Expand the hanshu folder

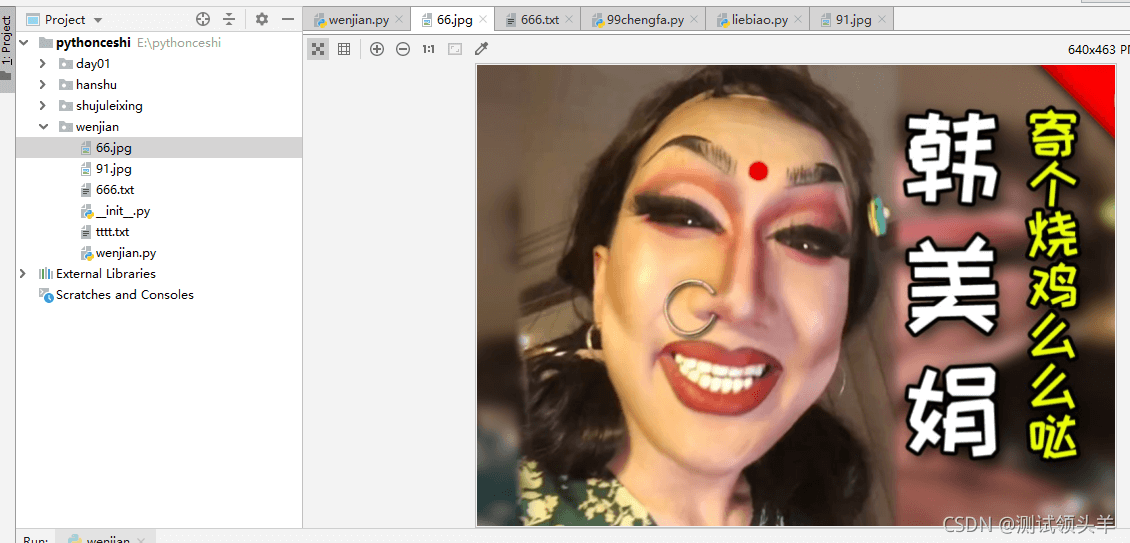(43, 84)
